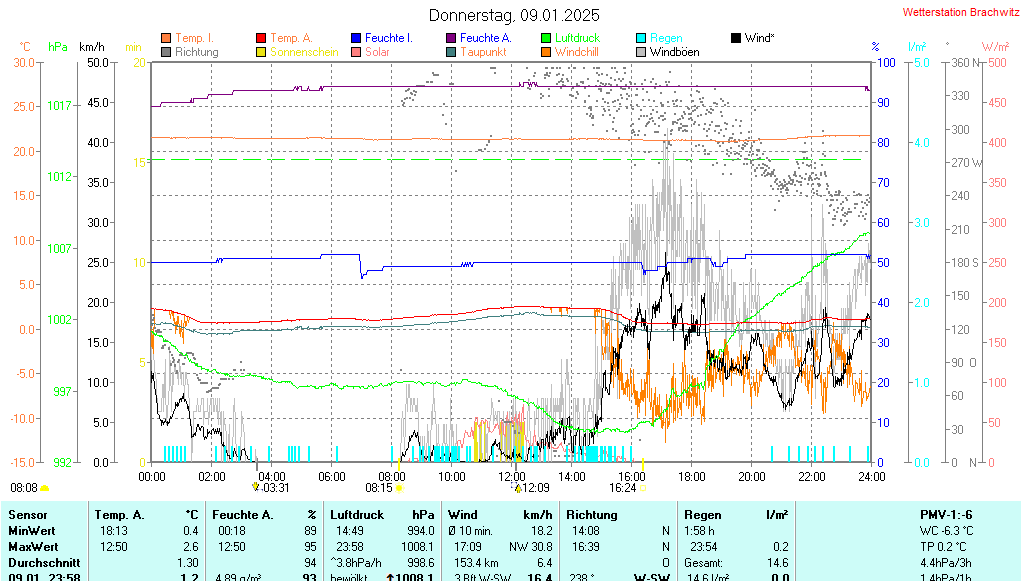1021x581 pixels.
Task: Click the Wetterstation Brachwitz link
Action: pos(957,13)
